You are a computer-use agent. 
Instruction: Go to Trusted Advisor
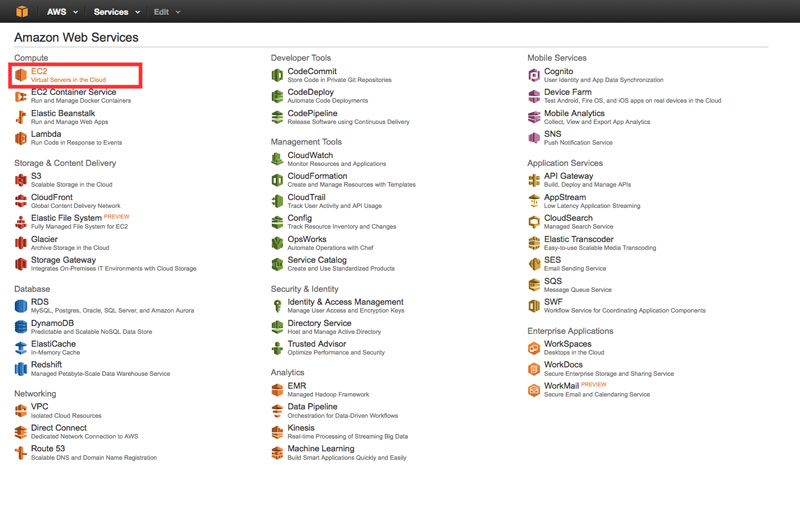pyautogui.click(x=317, y=344)
